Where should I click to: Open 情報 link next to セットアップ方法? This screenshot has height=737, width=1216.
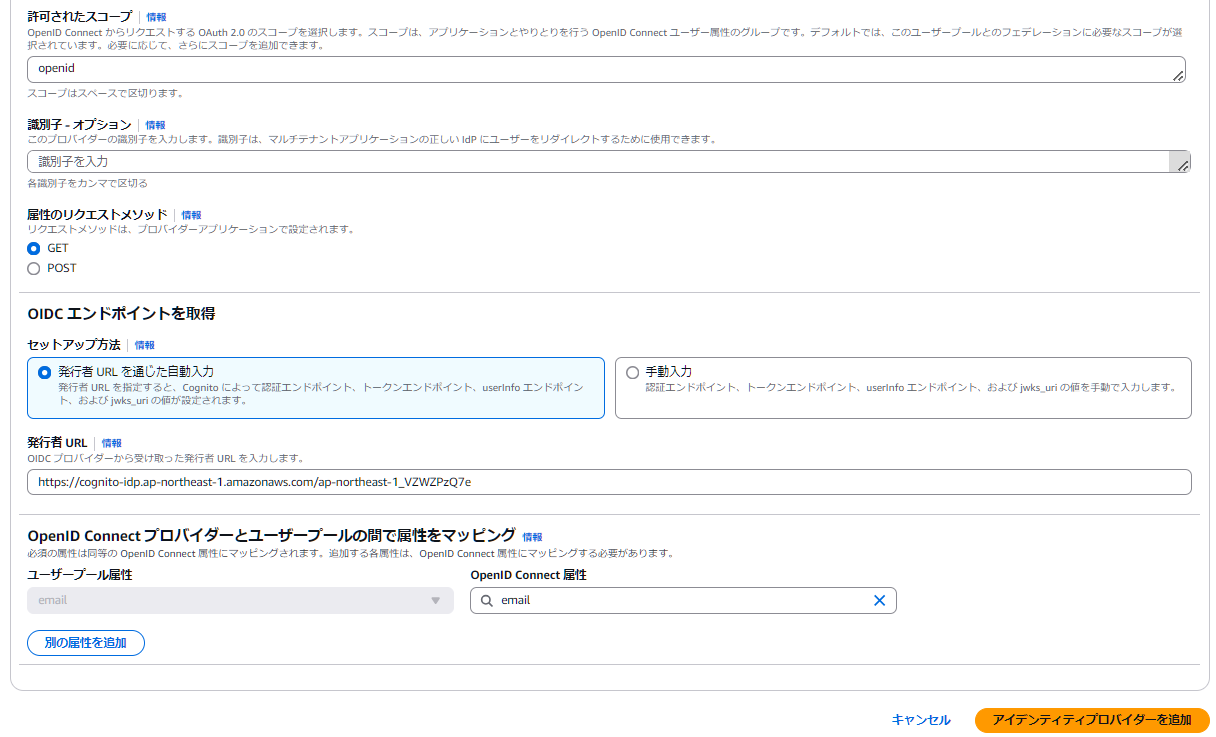pyautogui.click(x=145, y=345)
